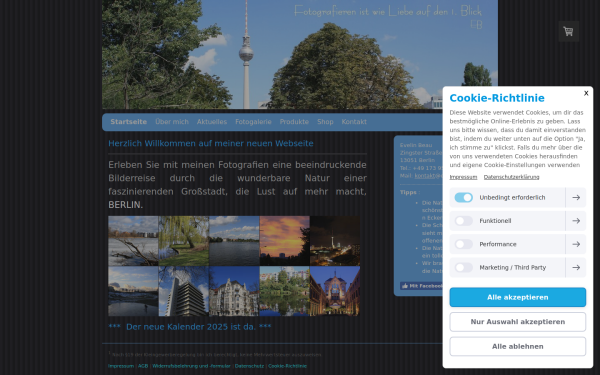
Task: Open willow tree park thumbnail
Action: pyautogui.click(x=184, y=241)
